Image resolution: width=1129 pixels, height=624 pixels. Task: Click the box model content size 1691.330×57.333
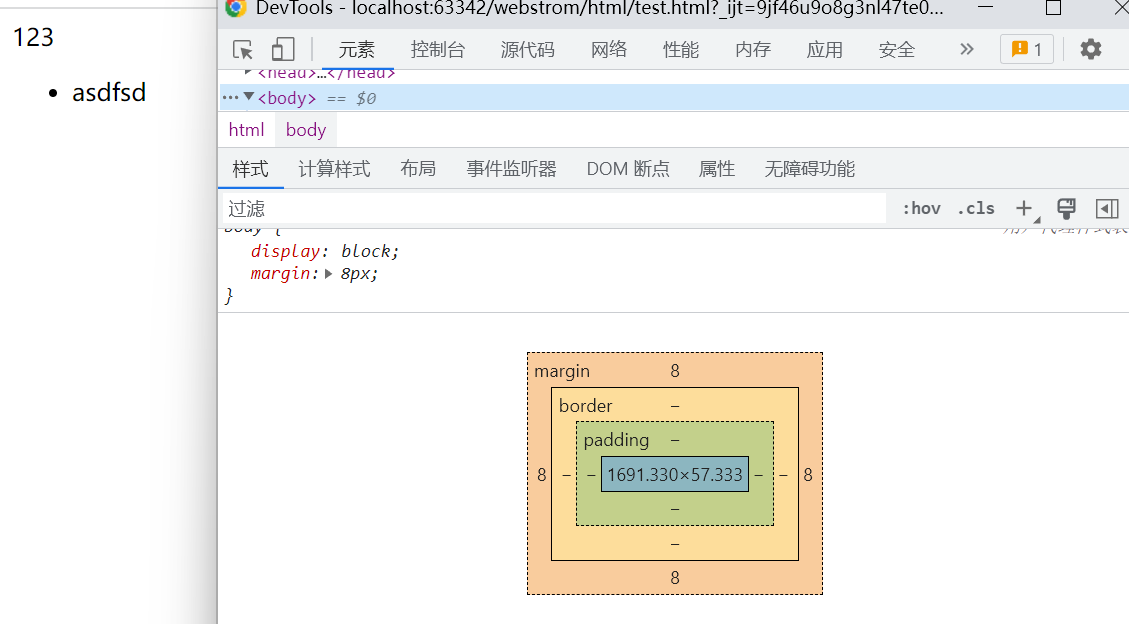675,475
